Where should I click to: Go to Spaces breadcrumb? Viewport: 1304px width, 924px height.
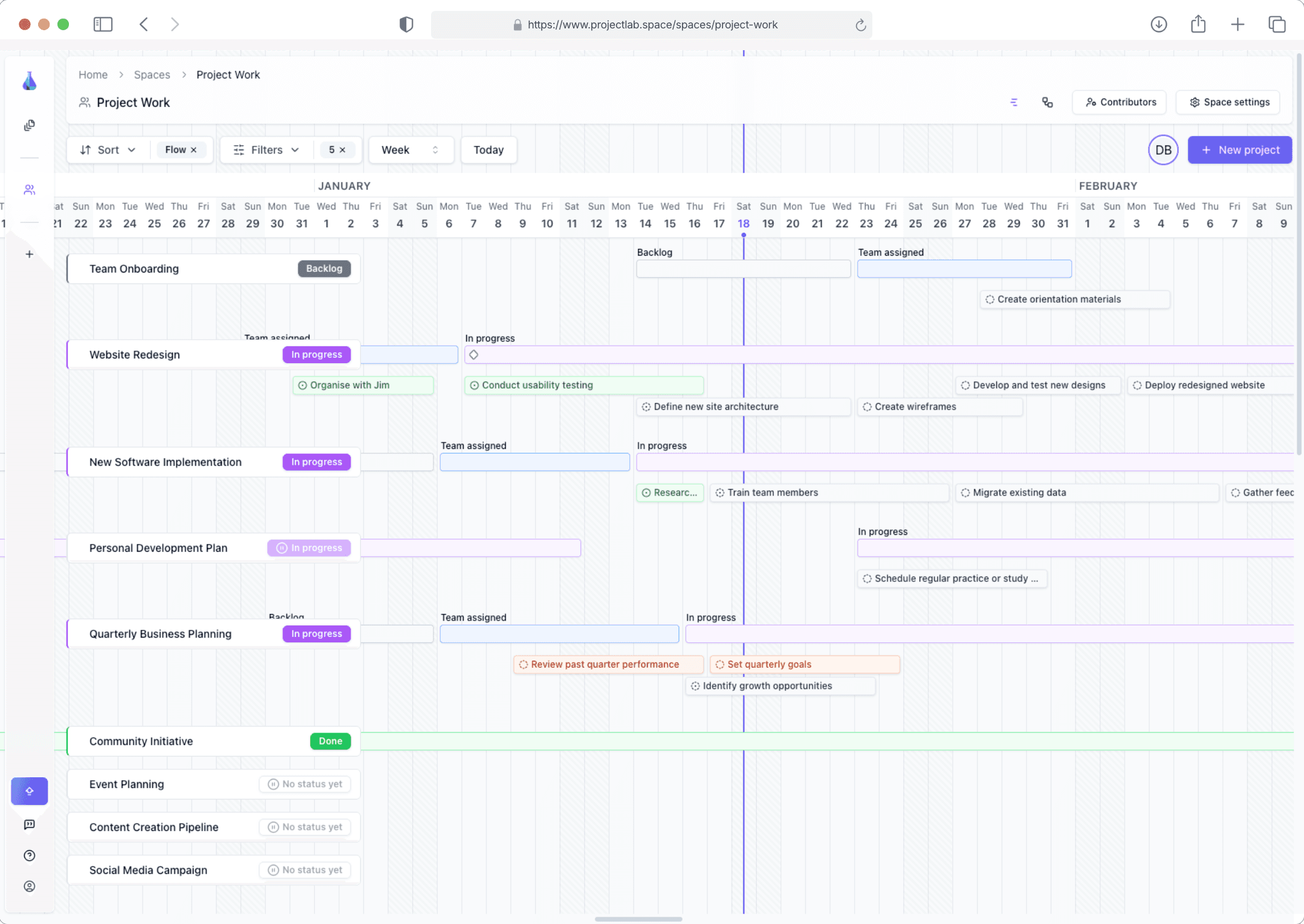click(x=152, y=75)
